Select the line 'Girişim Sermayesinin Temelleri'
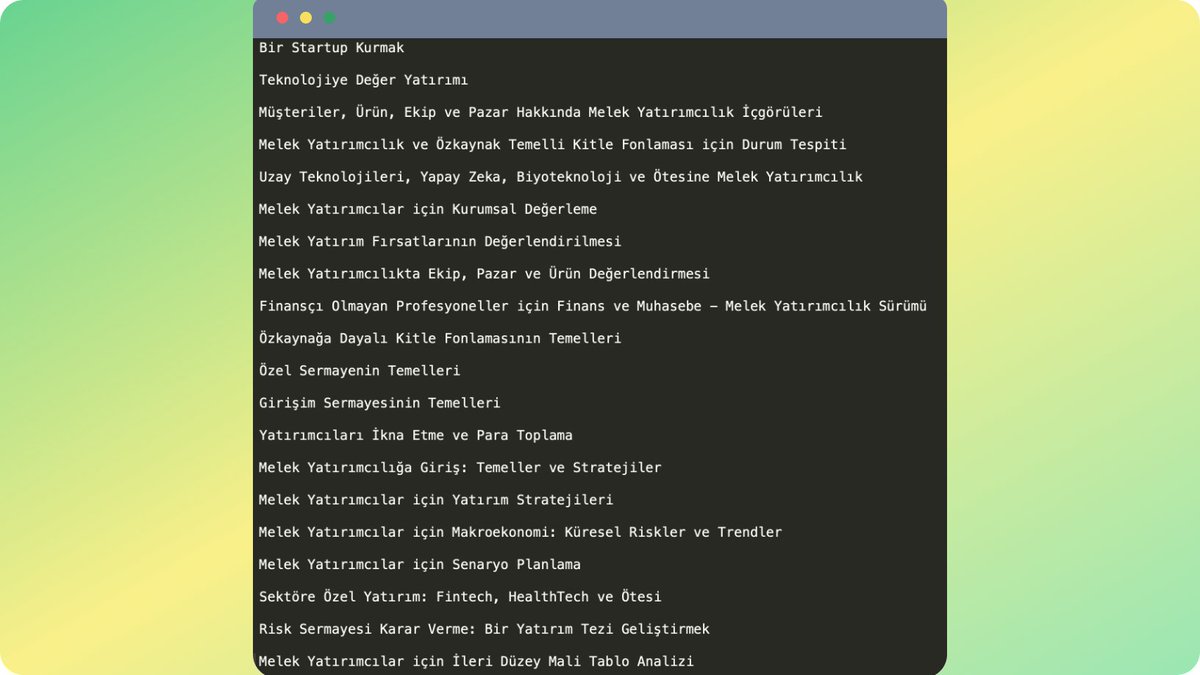The width and height of the screenshot is (1200, 675). tap(379, 403)
